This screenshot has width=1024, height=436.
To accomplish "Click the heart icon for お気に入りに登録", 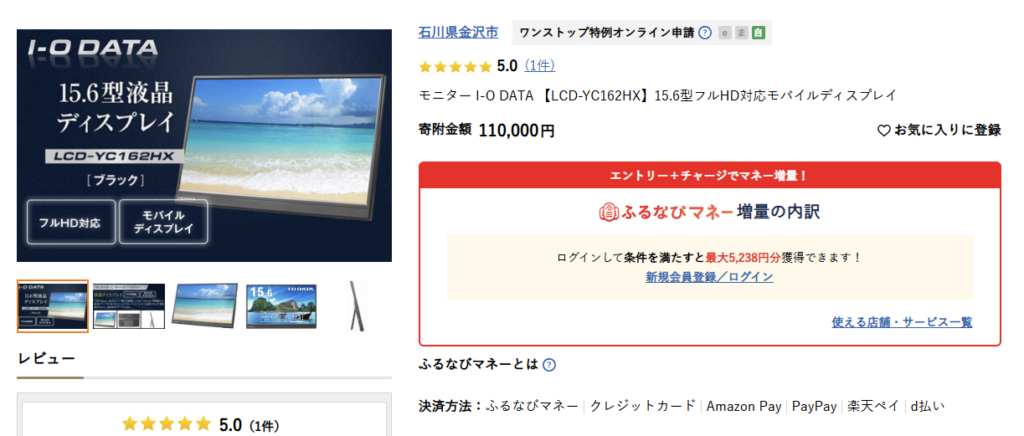I will pos(884,131).
